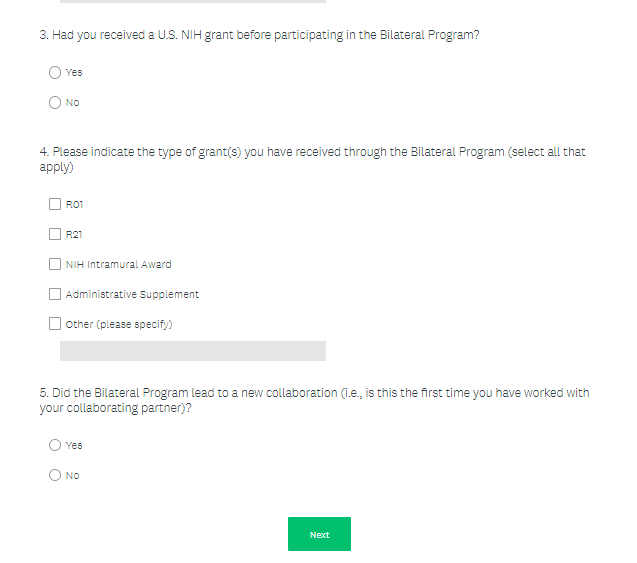Click the 'Other (please specify)' label text

tap(119, 325)
